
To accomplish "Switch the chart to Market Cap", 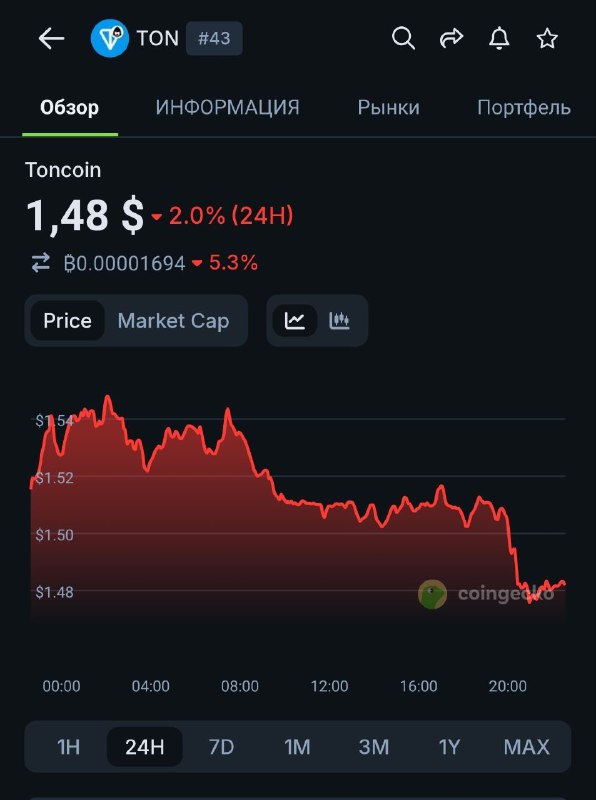I will tap(173, 321).
